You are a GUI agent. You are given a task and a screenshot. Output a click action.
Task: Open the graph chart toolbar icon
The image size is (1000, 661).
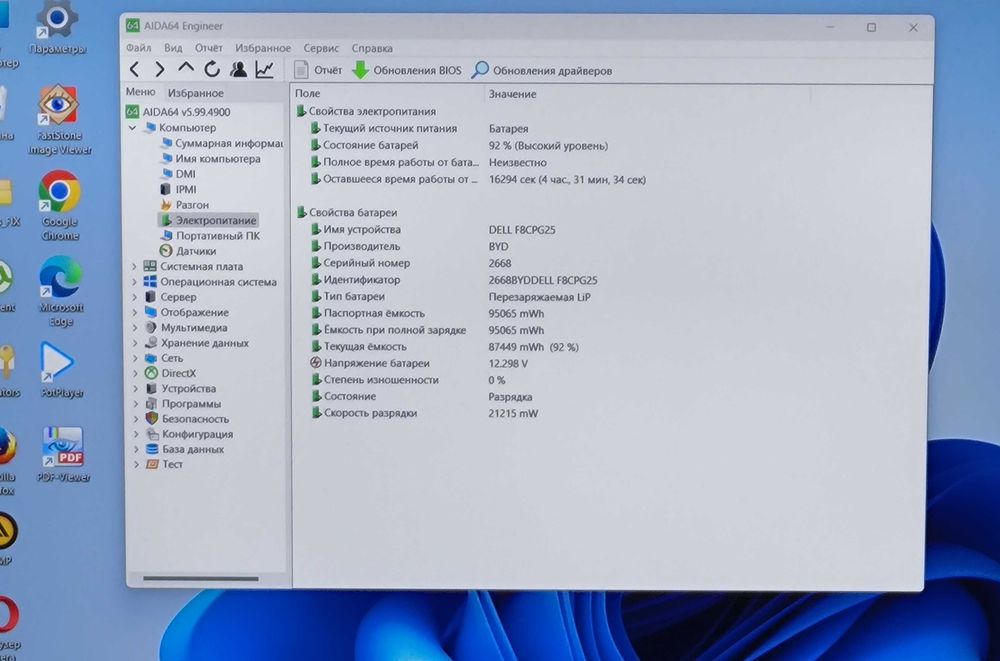pos(264,69)
